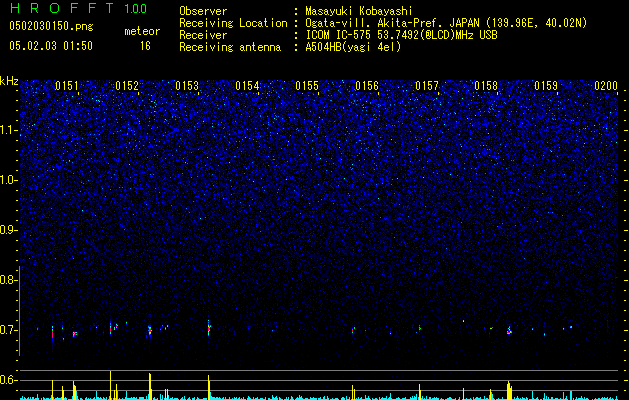
Task: Click the bright echo cluster after 0158
Action: tap(509, 331)
